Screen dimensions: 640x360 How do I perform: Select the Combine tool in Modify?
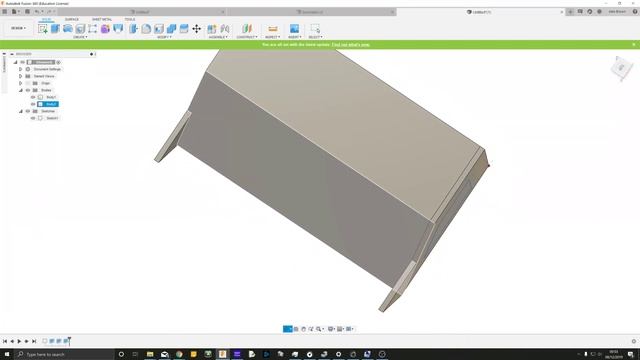[171, 29]
